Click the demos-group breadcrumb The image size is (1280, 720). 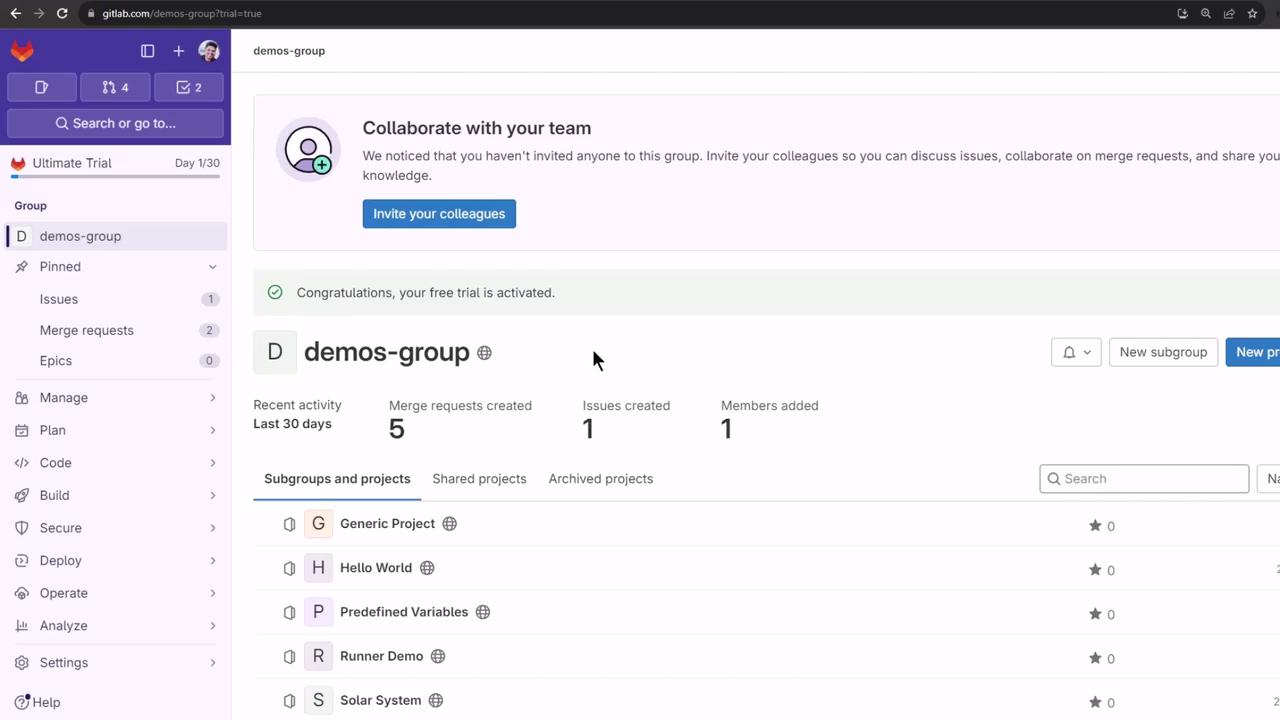[x=289, y=51]
